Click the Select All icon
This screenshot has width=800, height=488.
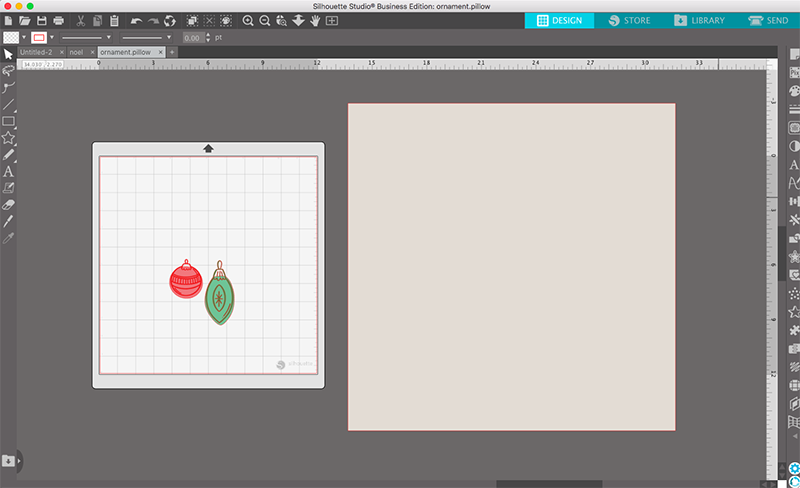192,21
